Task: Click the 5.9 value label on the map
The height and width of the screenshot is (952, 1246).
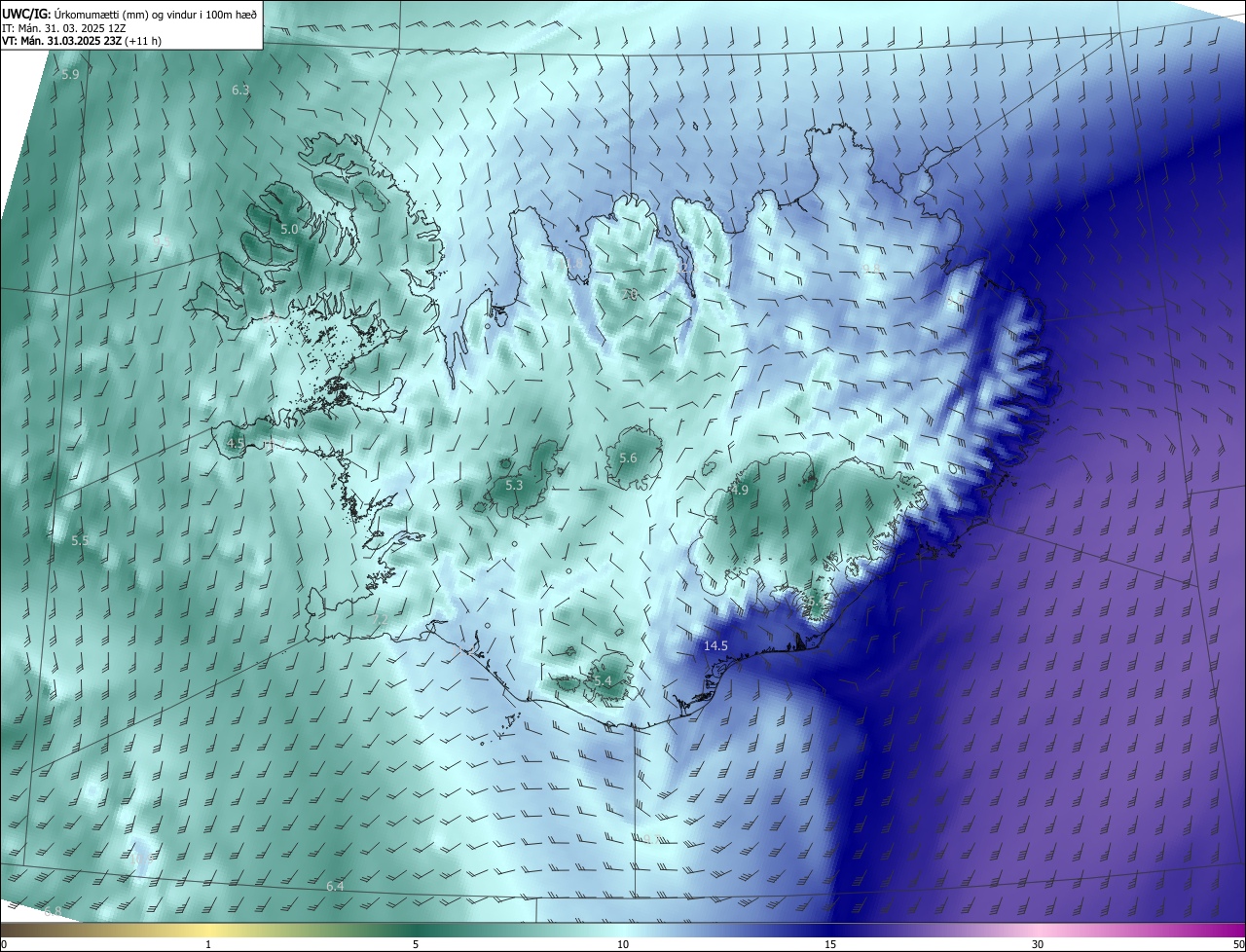Action: pyautogui.click(x=70, y=75)
